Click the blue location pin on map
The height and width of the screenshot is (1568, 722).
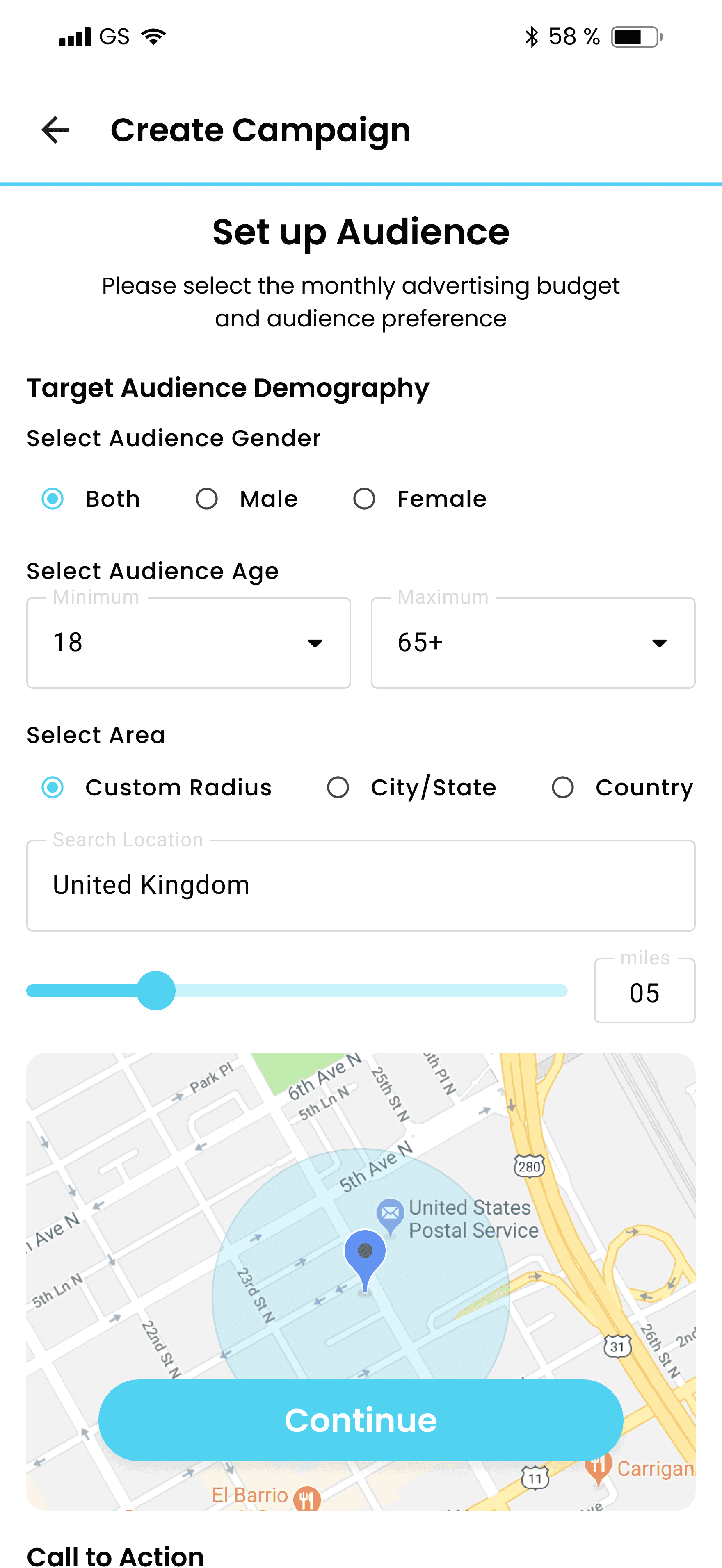coord(365,1254)
